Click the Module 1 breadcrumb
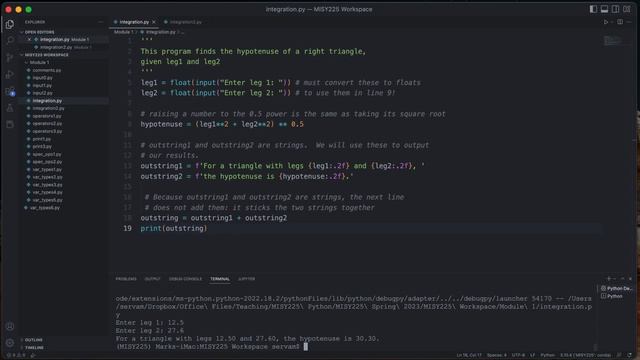The image size is (640, 360). pyautogui.click(x=123, y=32)
